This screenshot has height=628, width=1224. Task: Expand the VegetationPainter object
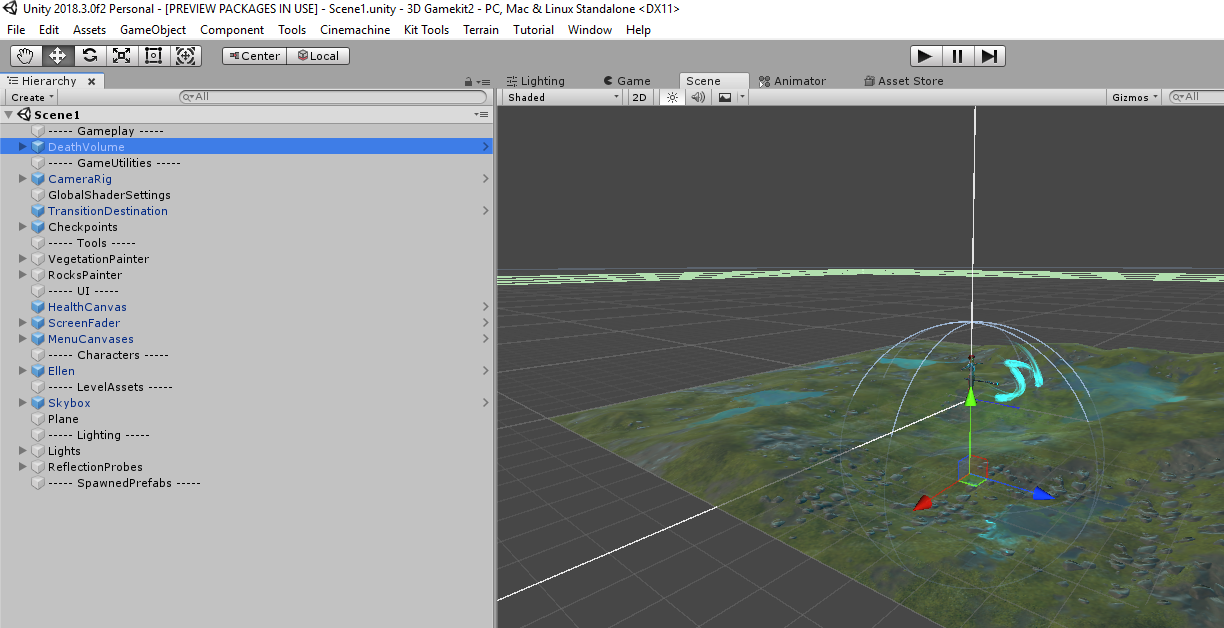(23, 259)
